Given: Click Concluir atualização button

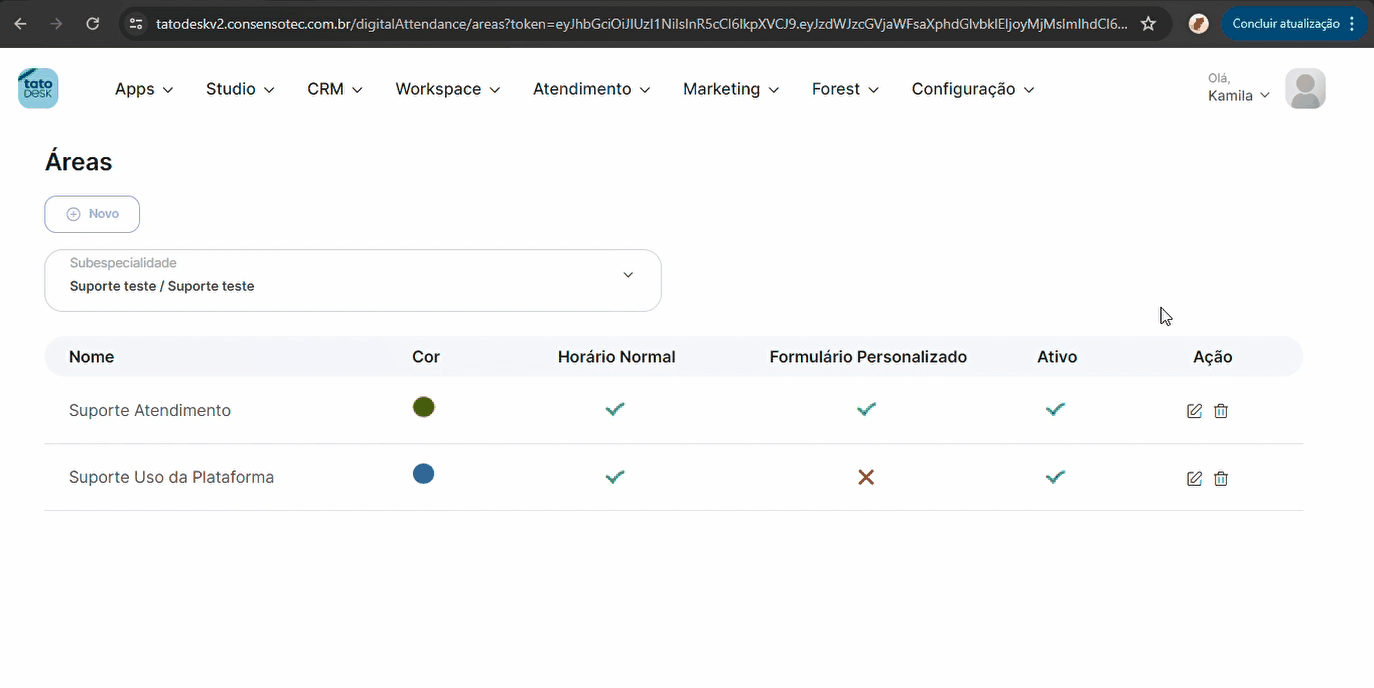Looking at the screenshot, I should (x=1285, y=24).
